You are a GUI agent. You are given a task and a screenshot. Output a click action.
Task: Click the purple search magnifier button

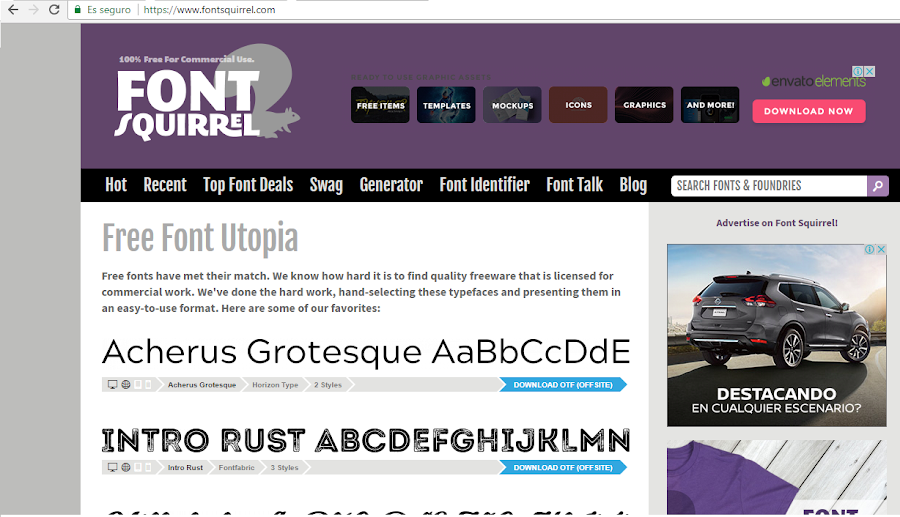878,186
